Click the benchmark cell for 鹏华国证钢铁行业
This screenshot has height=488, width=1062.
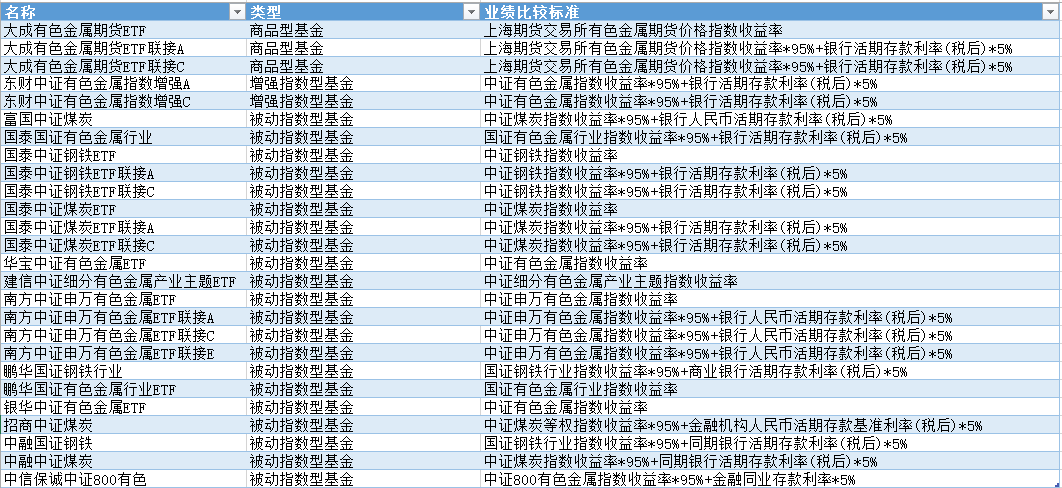click(771, 371)
